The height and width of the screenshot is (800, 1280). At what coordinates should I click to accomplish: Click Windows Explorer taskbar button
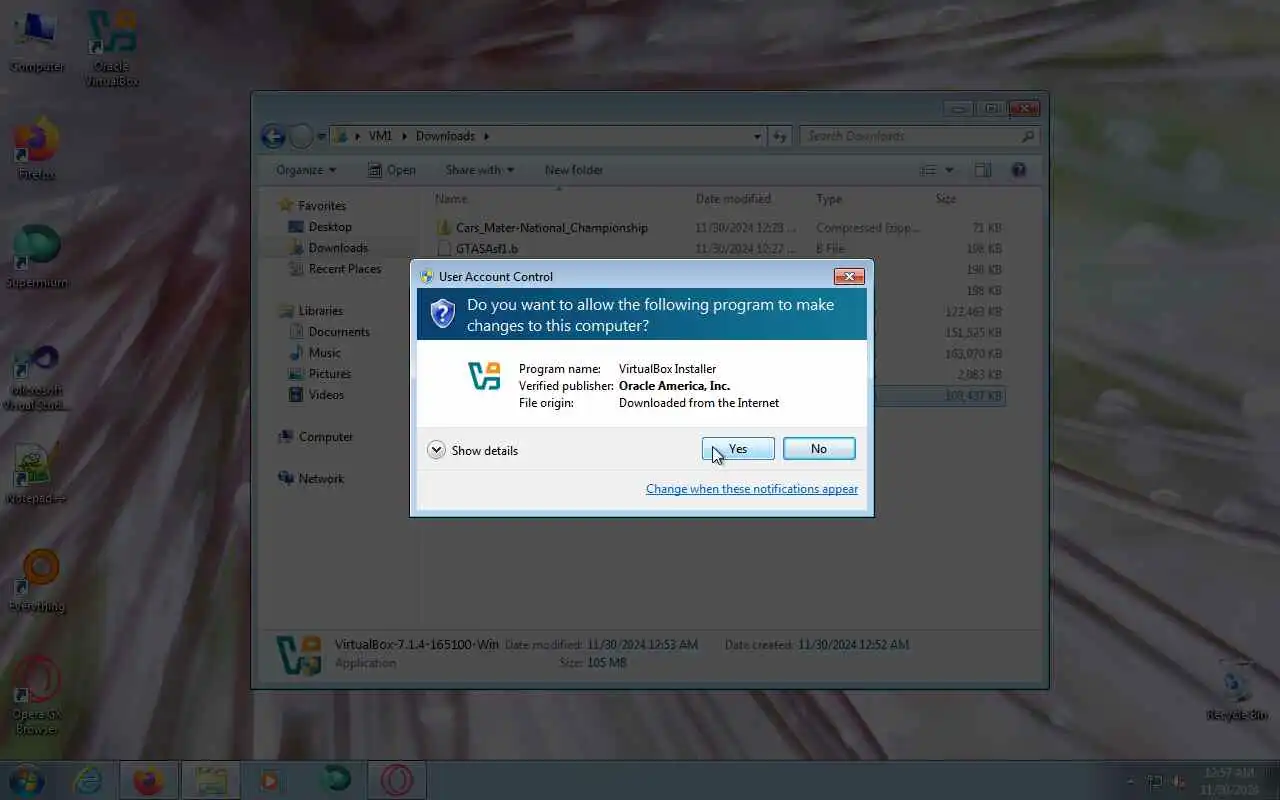(210, 780)
